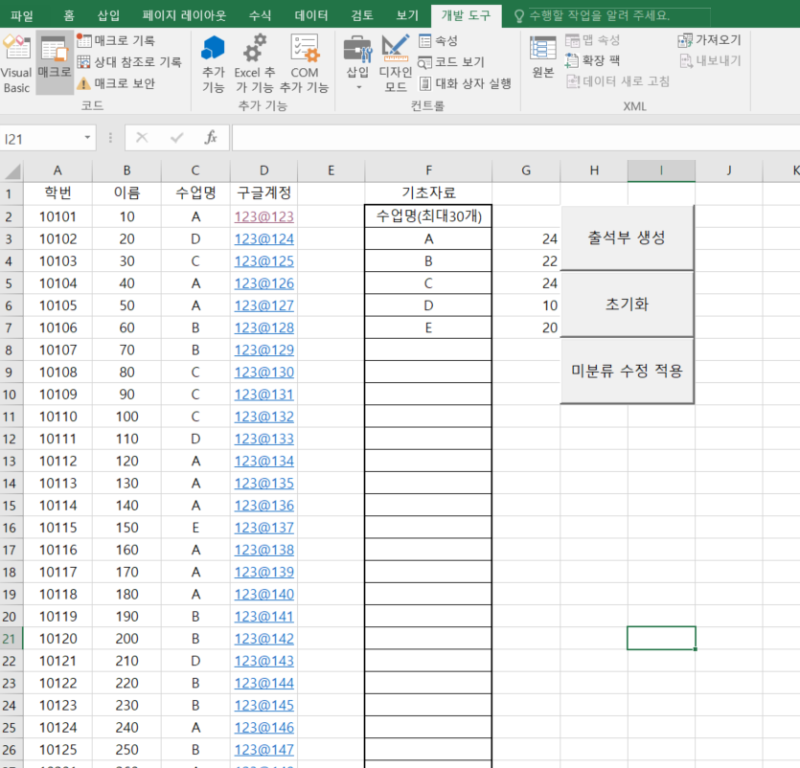Image resolution: width=800 pixels, height=768 pixels.
Task: Enable 디자인 모드 design mode
Action: click(396, 65)
